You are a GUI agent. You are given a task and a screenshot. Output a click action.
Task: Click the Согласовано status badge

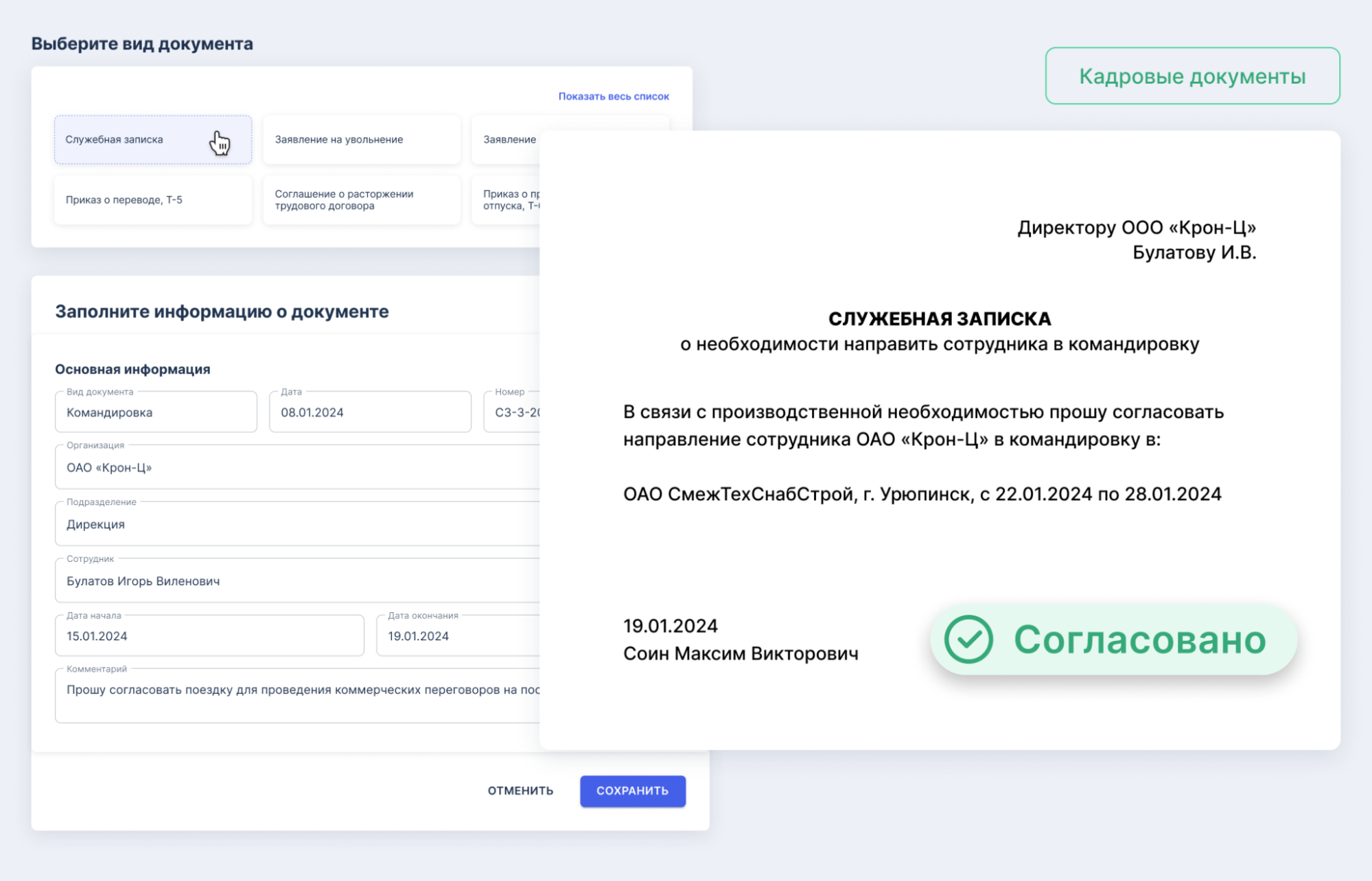coord(1138,639)
